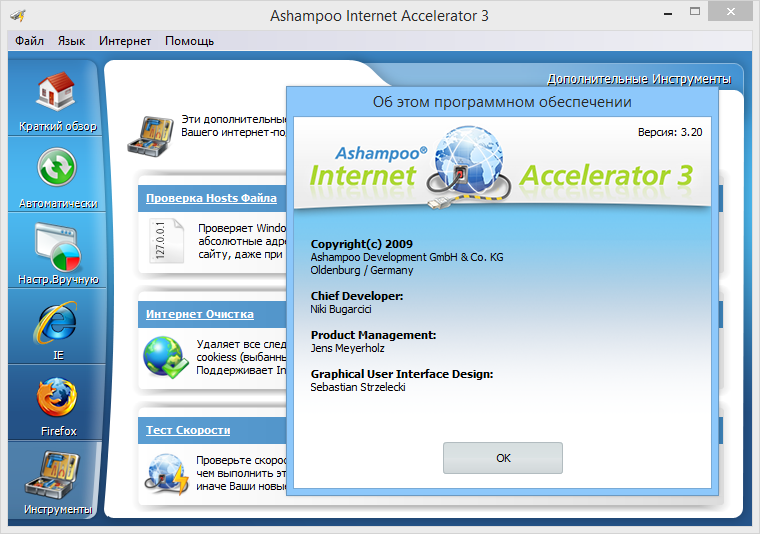Click the 127.0.0.1 hosts file icon
The height and width of the screenshot is (534, 760).
(166, 241)
